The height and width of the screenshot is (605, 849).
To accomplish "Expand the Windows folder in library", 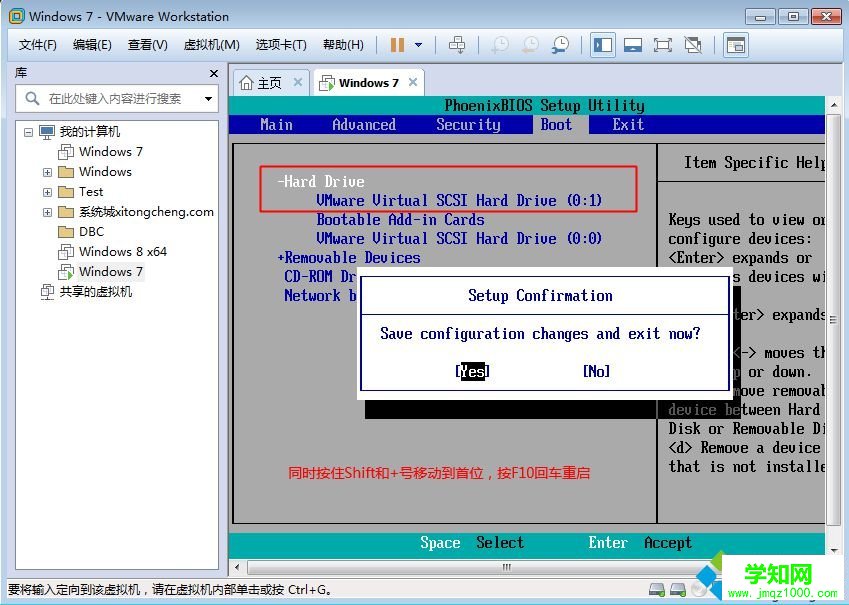I will (47, 171).
